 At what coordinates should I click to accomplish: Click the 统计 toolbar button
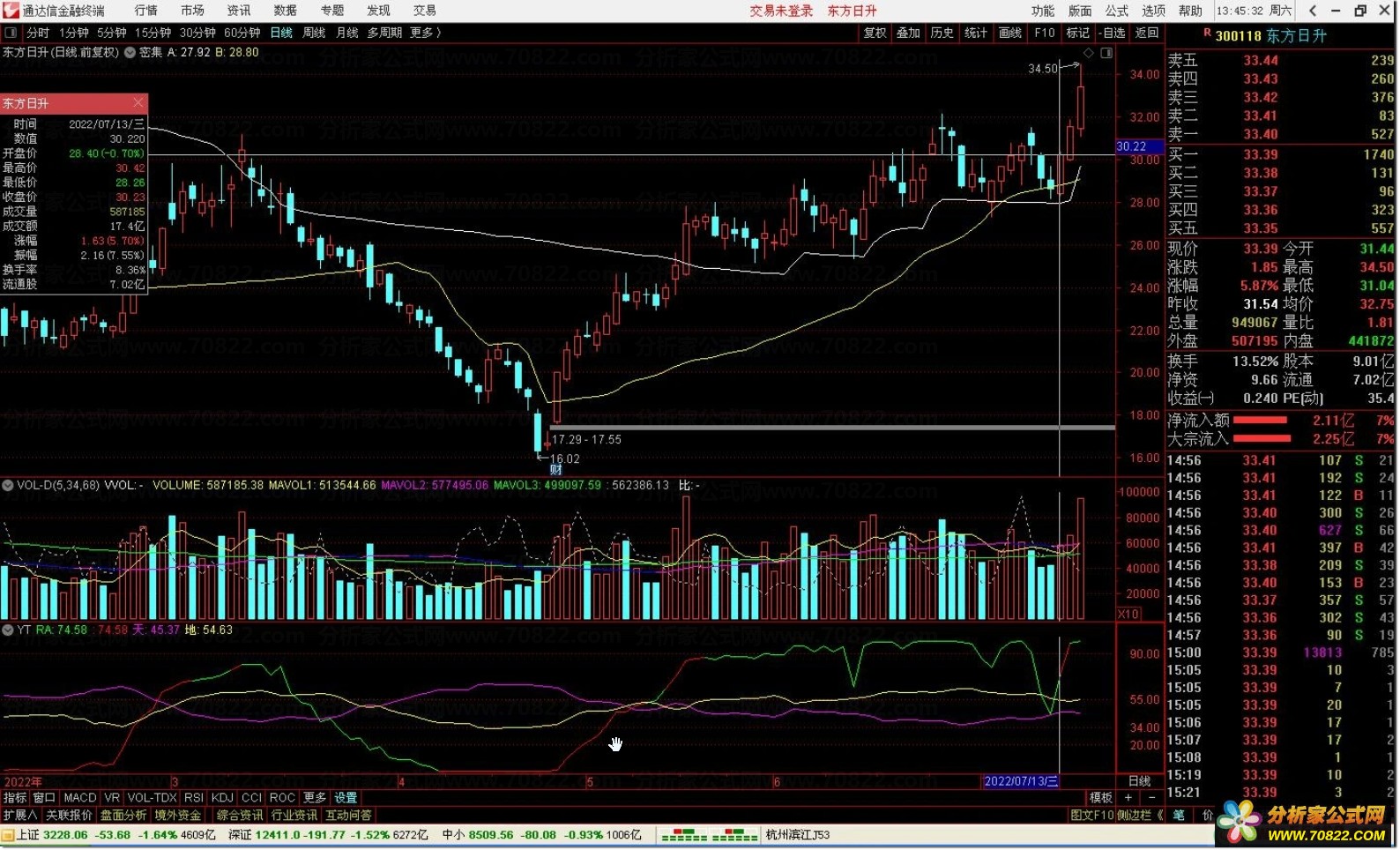point(975,33)
